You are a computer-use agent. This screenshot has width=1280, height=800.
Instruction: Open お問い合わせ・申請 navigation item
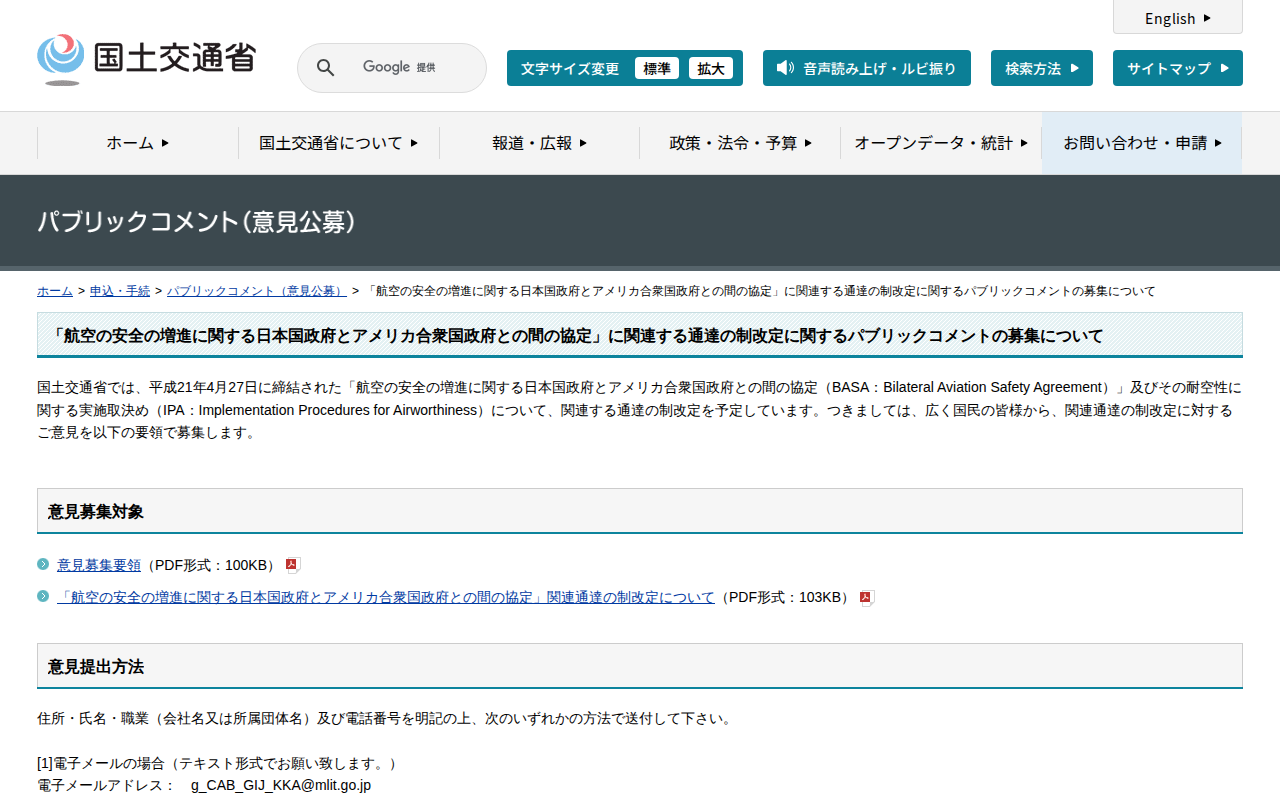coord(1142,143)
